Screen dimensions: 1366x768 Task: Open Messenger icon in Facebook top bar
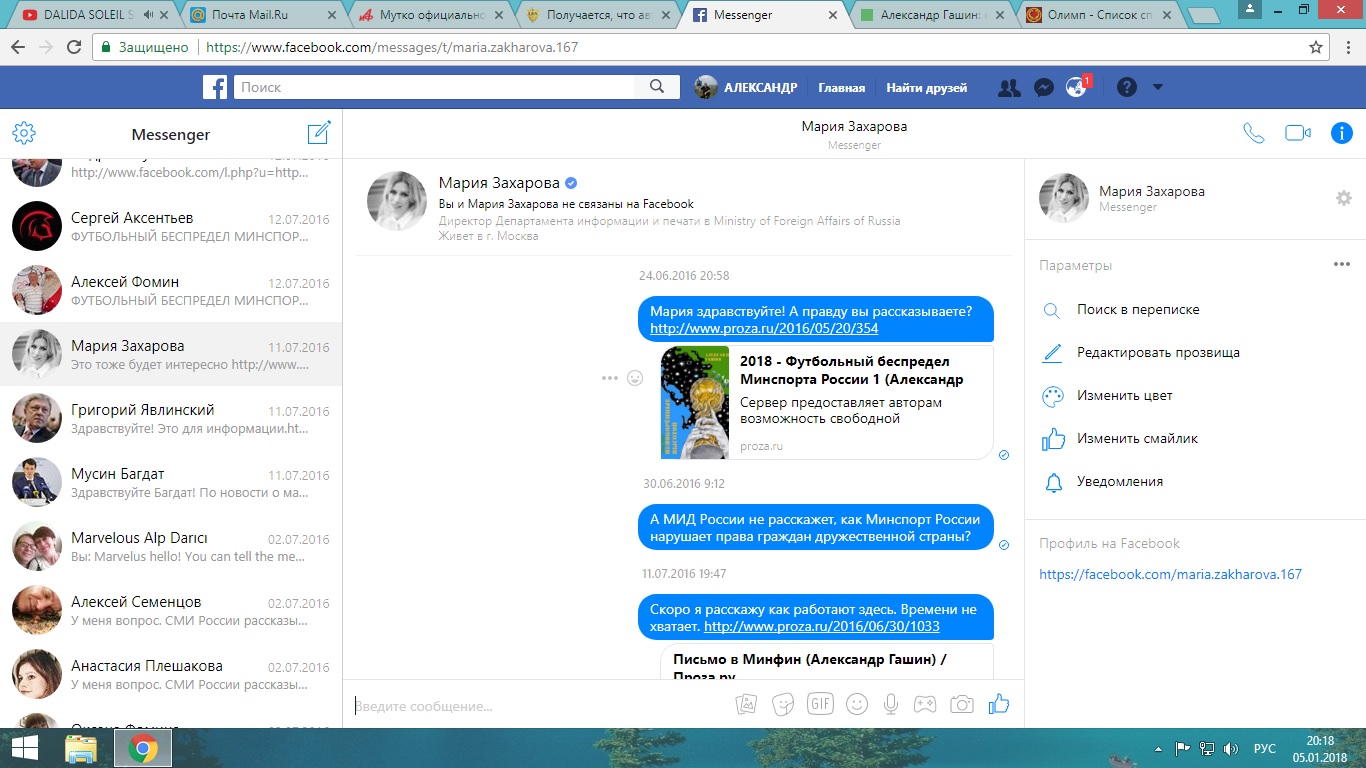[1042, 88]
